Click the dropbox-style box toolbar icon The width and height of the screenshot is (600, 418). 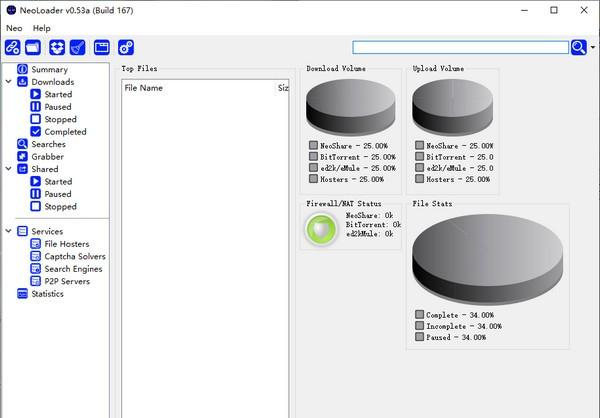57,48
